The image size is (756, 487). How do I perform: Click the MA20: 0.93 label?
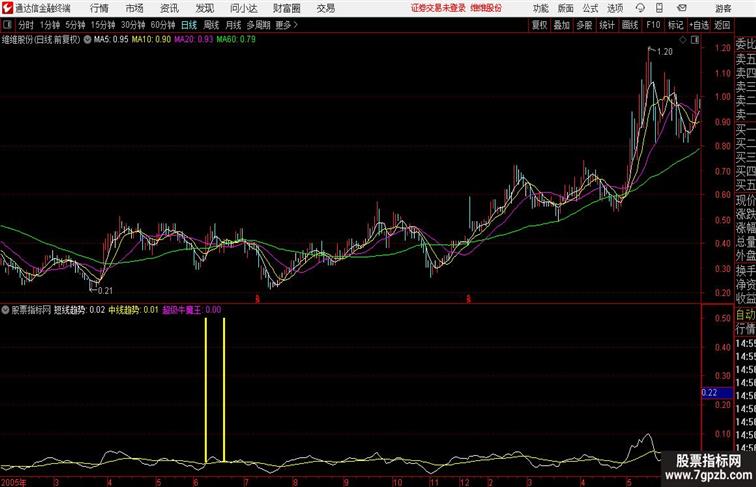point(194,40)
